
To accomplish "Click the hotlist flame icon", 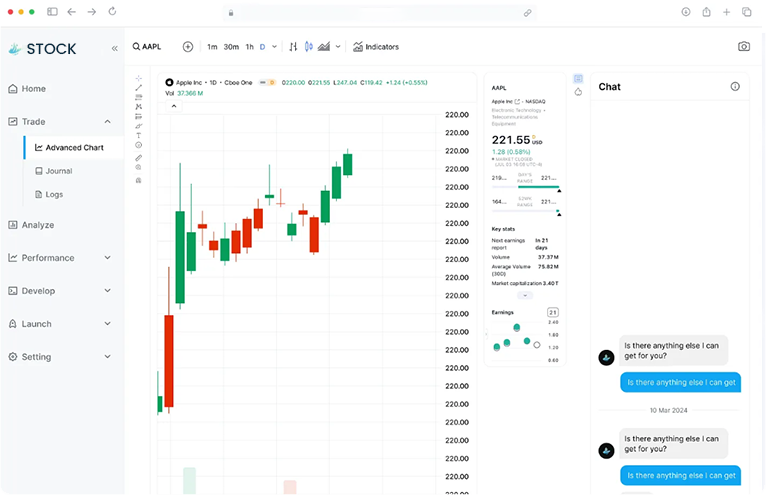I will click(578, 92).
